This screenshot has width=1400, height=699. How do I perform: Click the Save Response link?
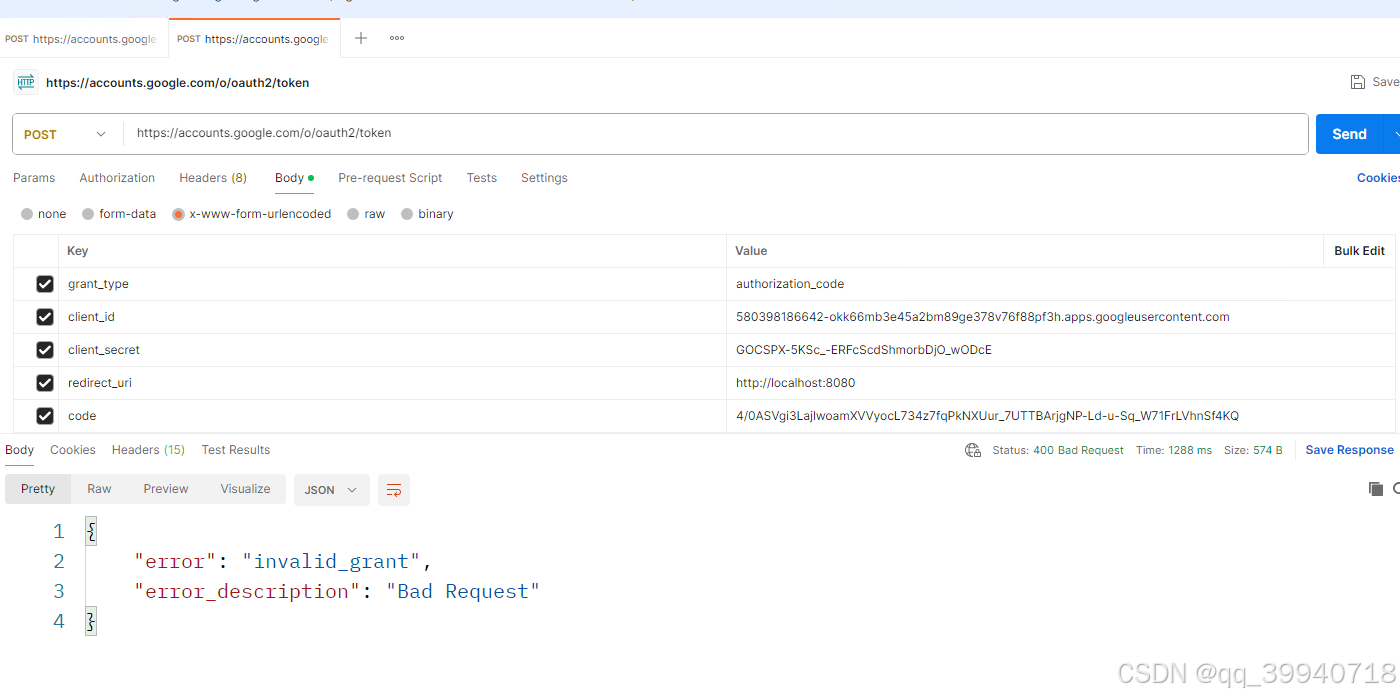1349,450
